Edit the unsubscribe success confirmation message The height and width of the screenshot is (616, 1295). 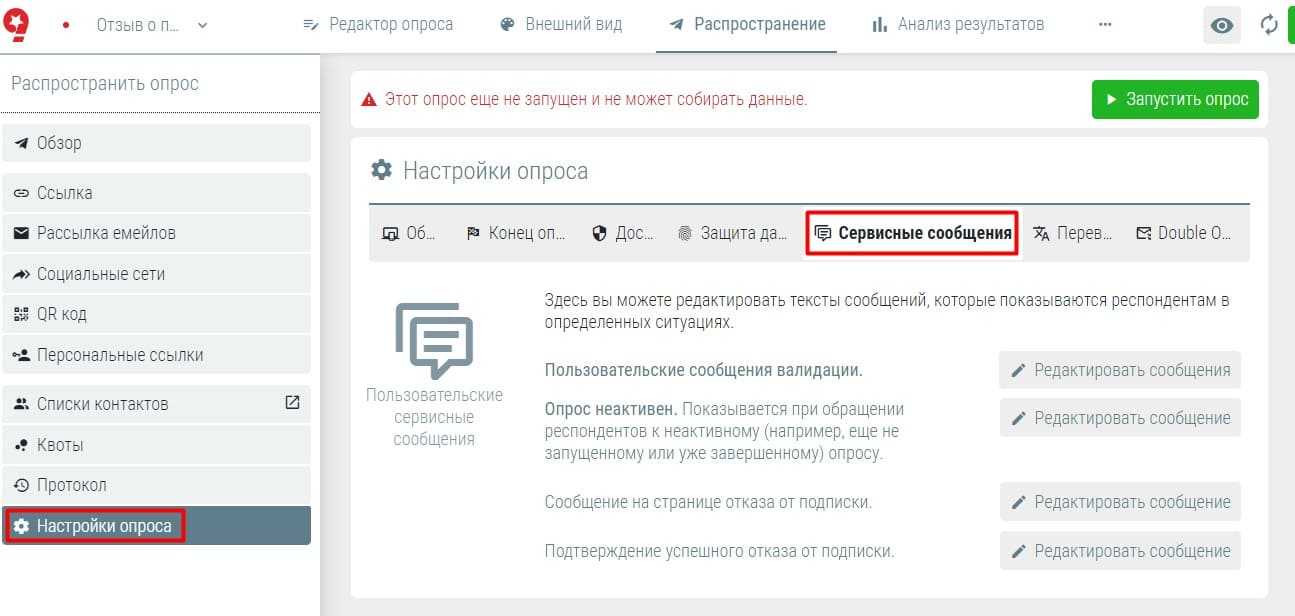[1120, 551]
